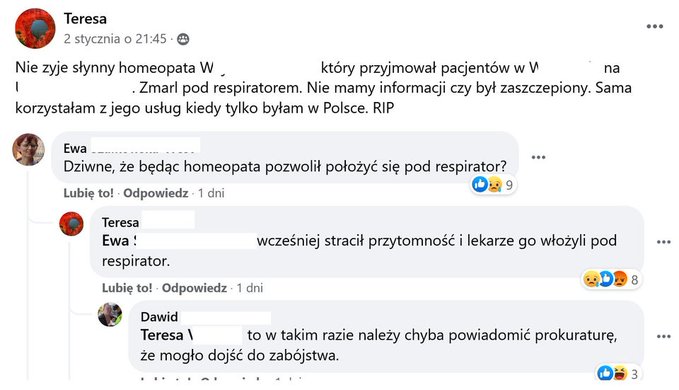The image size is (679, 390).
Task: Open Teresa's name link in post header
Action: tap(85, 19)
